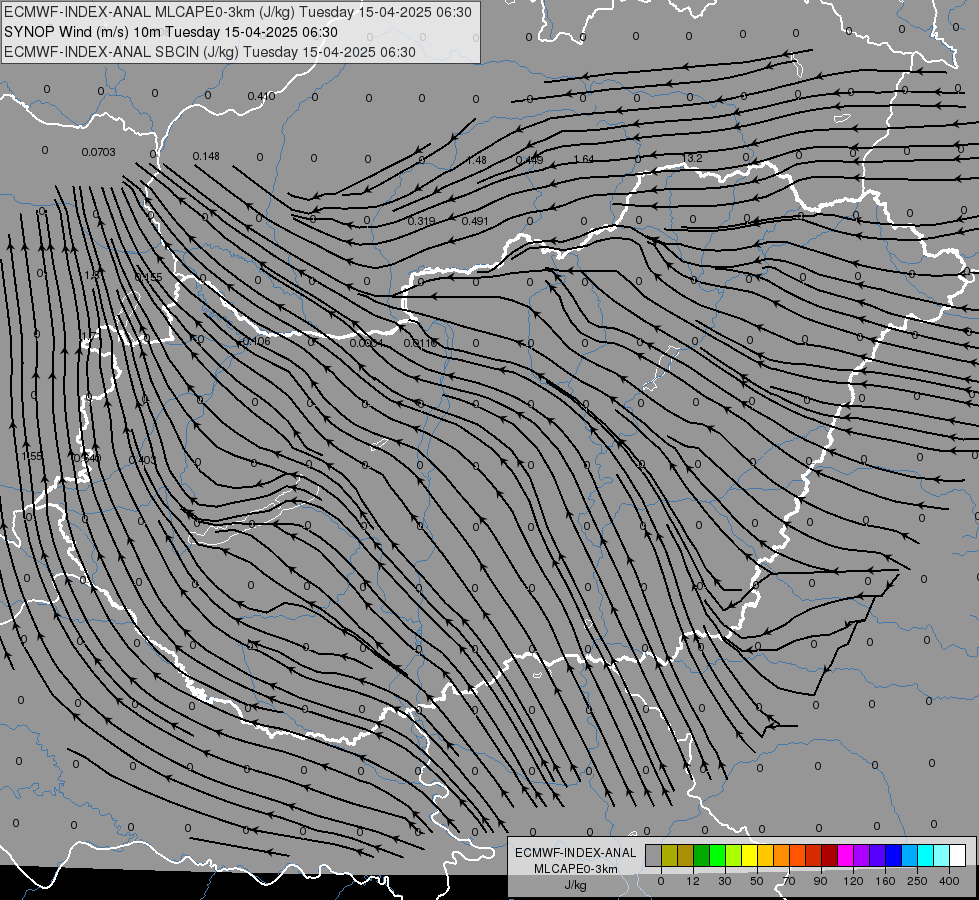The width and height of the screenshot is (979, 900).
Task: Click the map value '0.148'
Action: coord(206,156)
